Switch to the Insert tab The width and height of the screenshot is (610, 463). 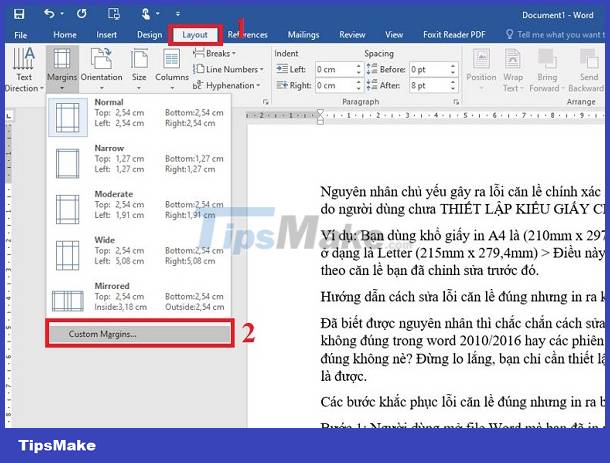pyautogui.click(x=106, y=35)
